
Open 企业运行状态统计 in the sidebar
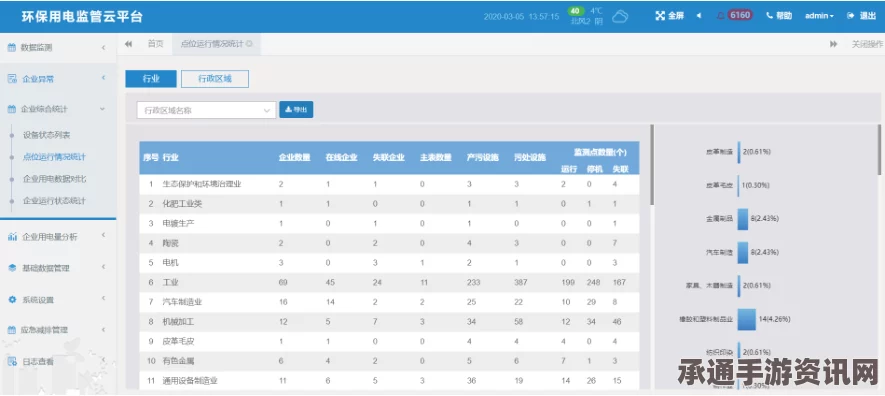[x=55, y=201]
